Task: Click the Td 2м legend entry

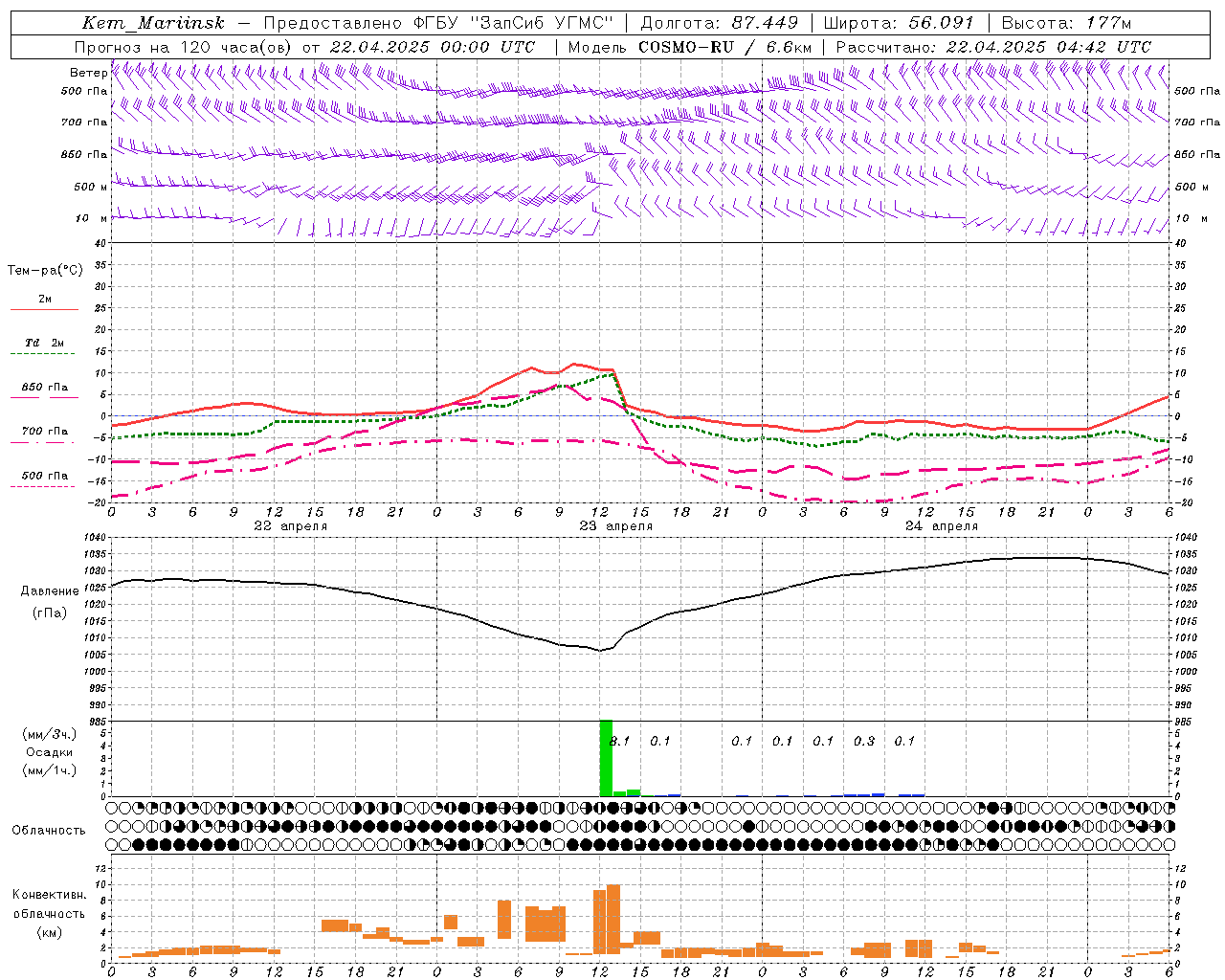Action: coord(44,343)
